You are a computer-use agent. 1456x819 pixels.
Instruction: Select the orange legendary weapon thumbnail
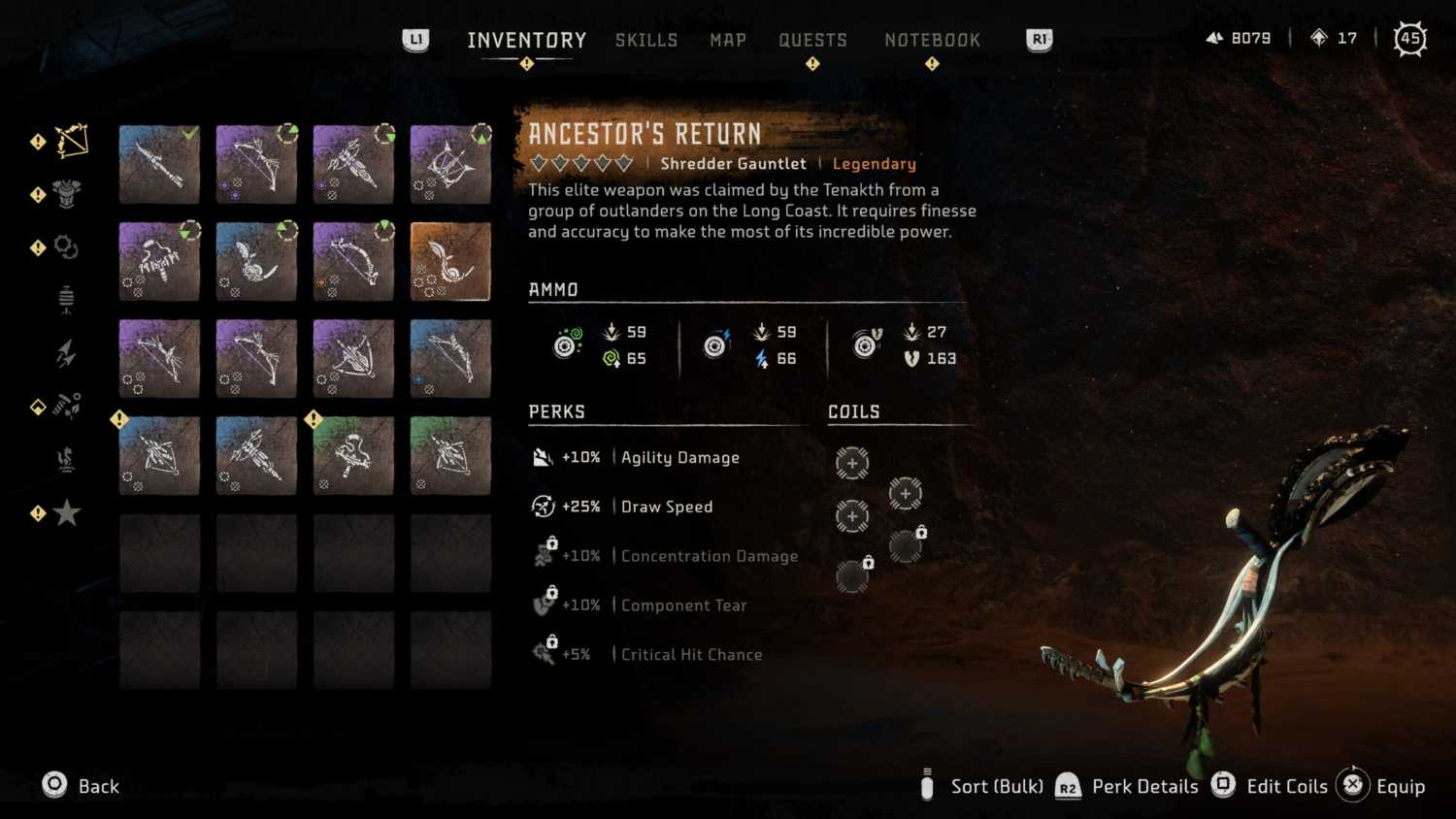click(x=450, y=261)
